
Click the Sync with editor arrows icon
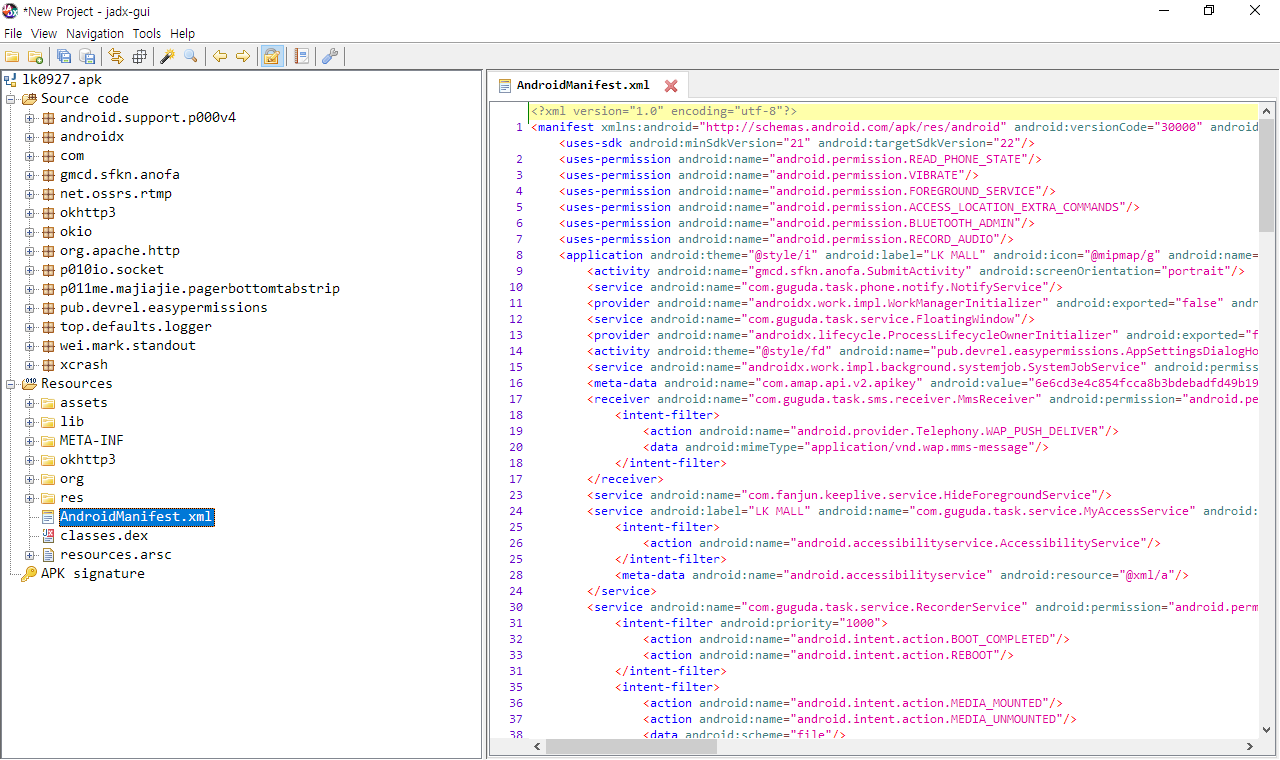117,57
